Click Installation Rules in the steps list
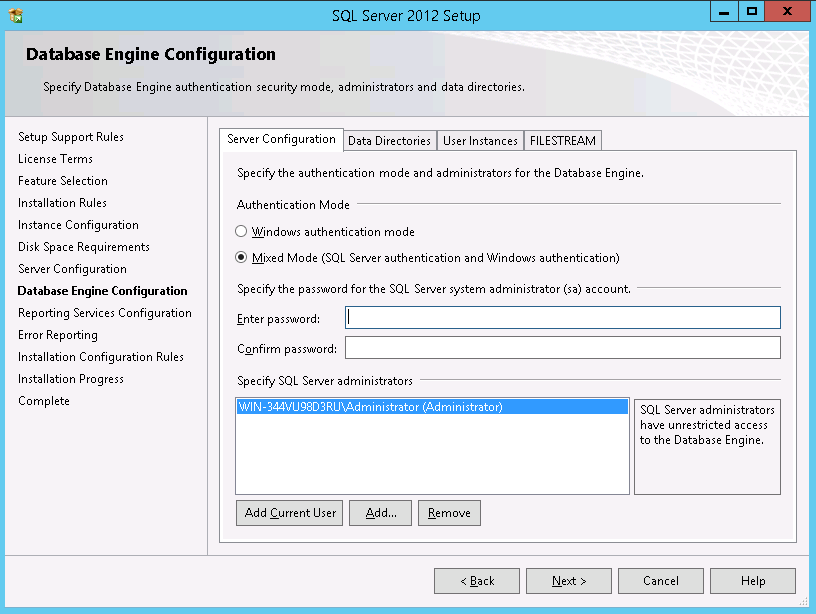The image size is (816, 614). tap(62, 202)
